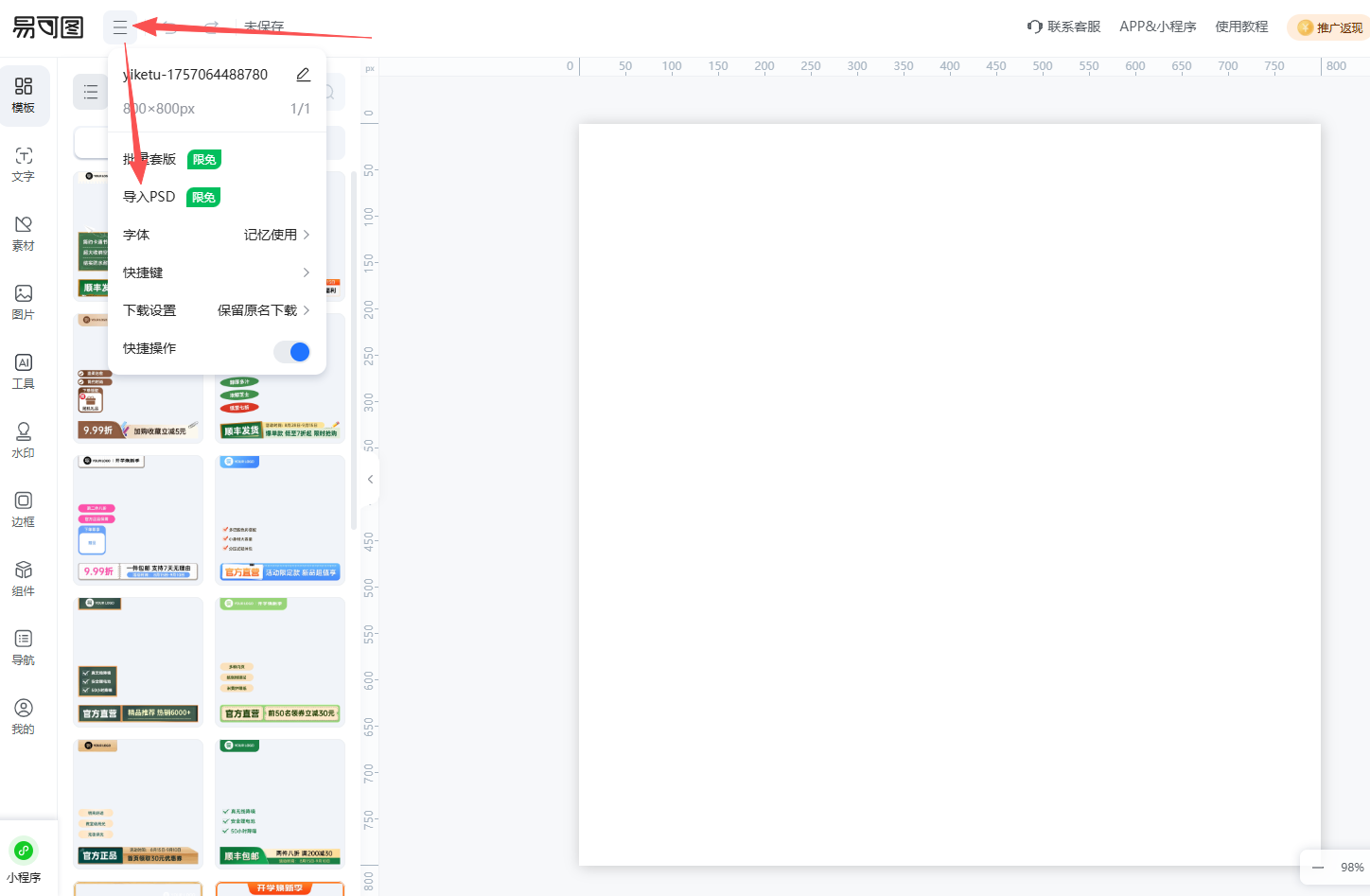Select 批量套版 from the menu

tap(149, 159)
